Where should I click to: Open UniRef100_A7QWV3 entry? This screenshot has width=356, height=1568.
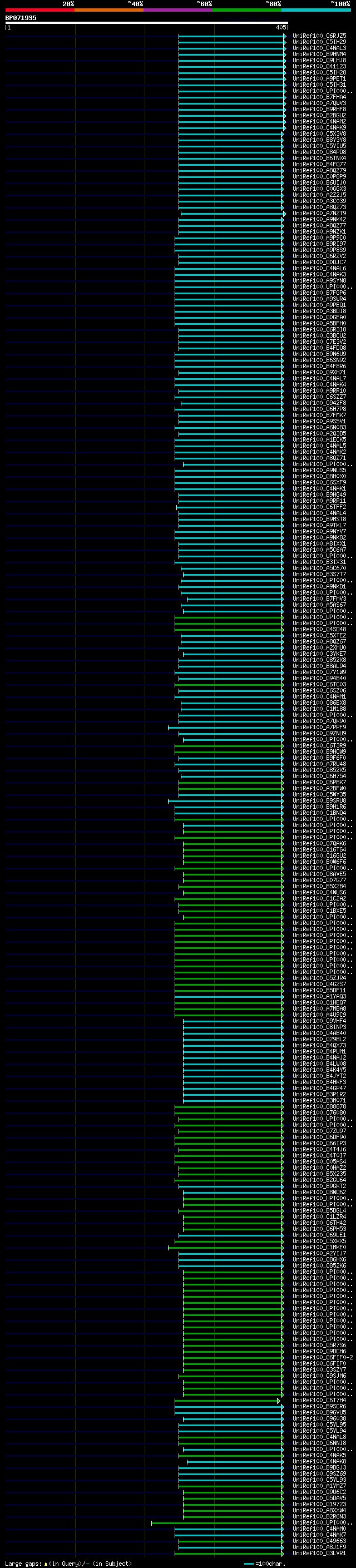click(319, 103)
